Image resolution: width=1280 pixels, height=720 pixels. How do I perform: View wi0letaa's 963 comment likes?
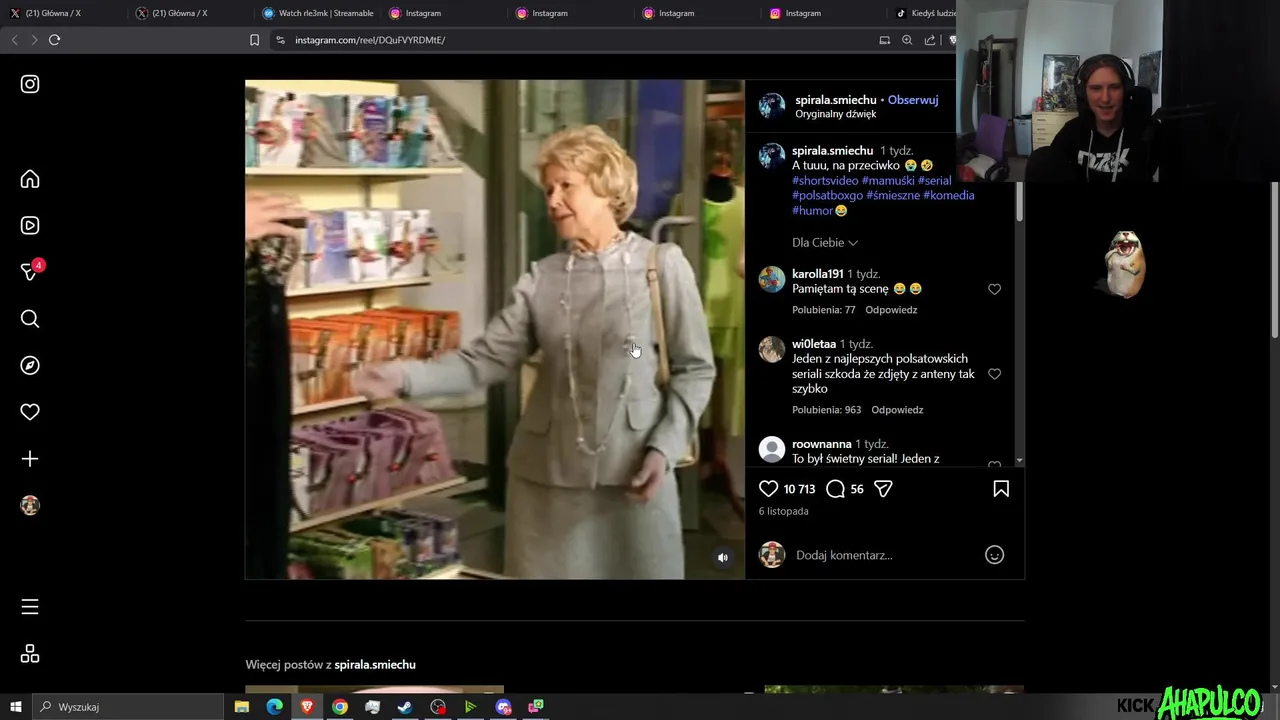click(x=827, y=410)
